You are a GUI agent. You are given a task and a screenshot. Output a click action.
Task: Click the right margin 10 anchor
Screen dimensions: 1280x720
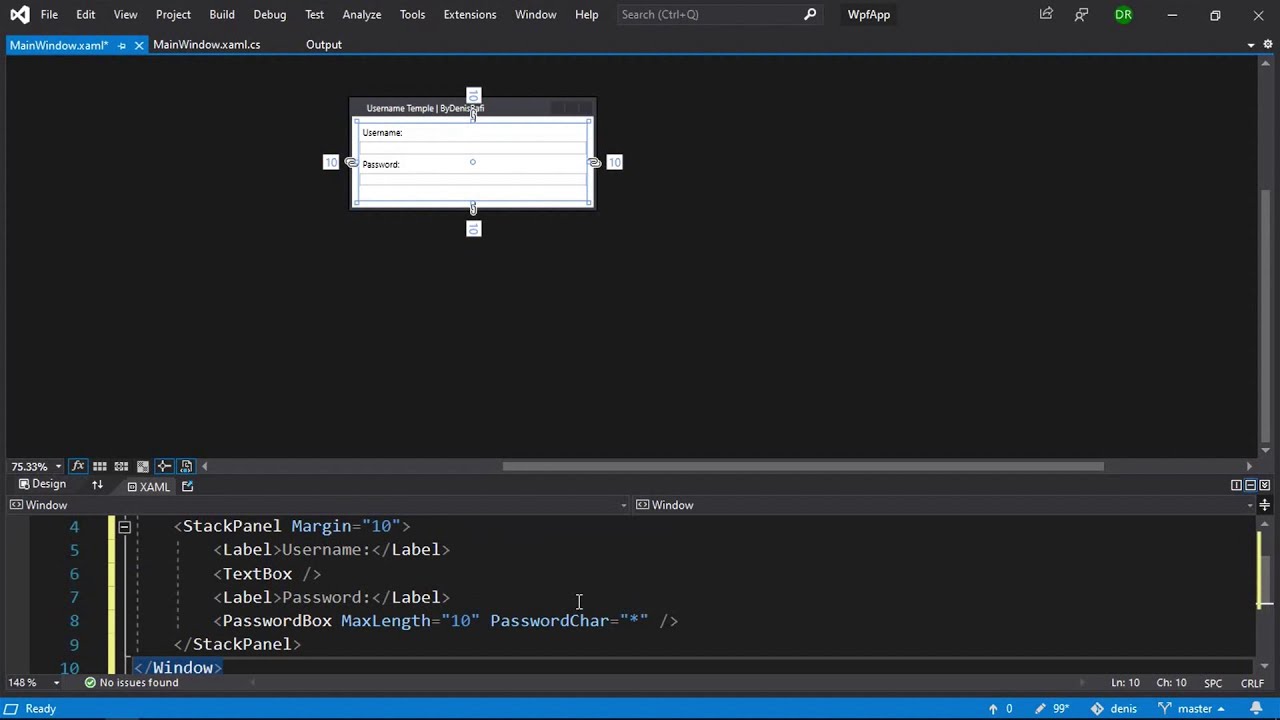tap(614, 162)
